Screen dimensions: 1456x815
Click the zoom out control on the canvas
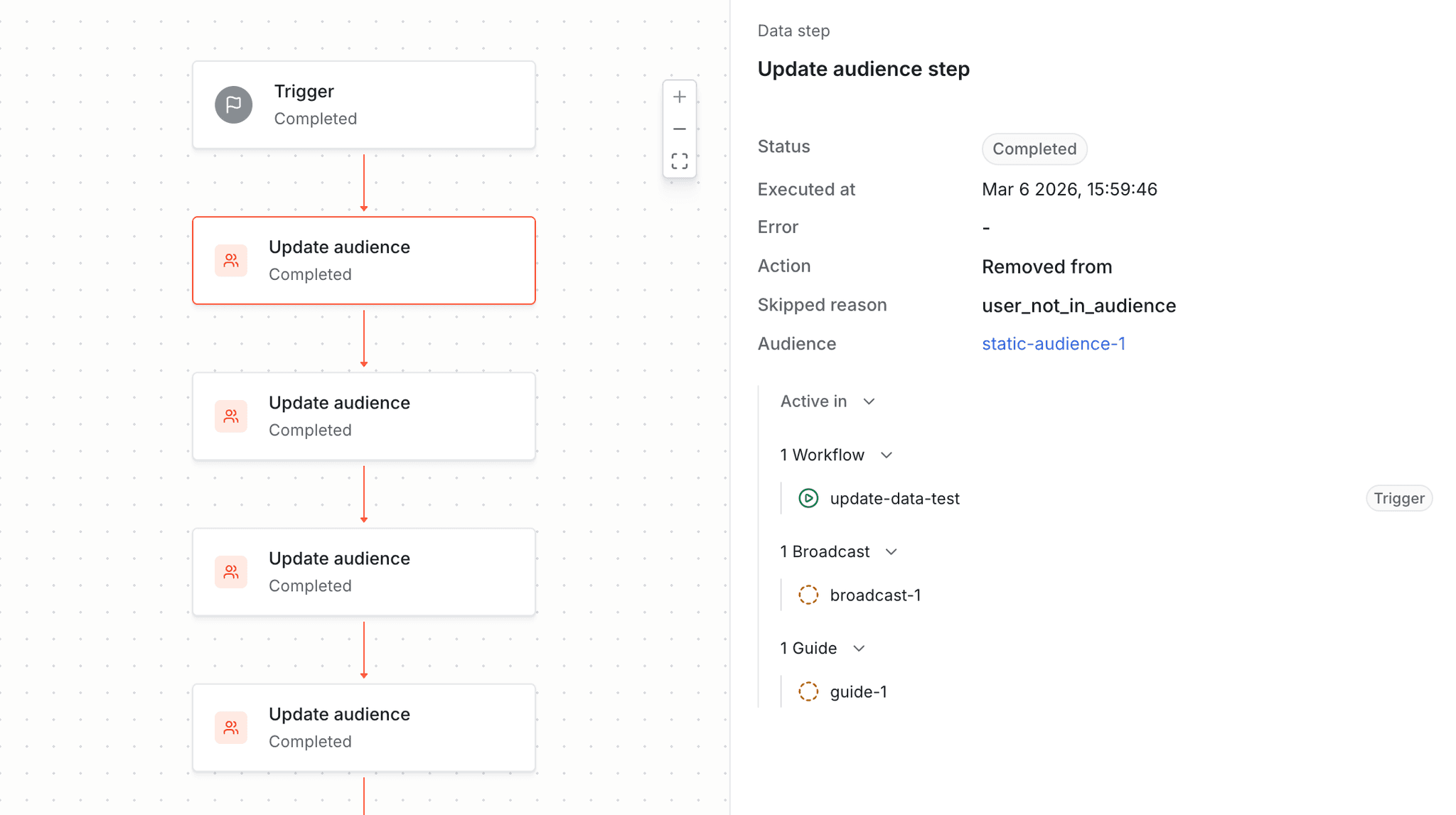point(679,129)
